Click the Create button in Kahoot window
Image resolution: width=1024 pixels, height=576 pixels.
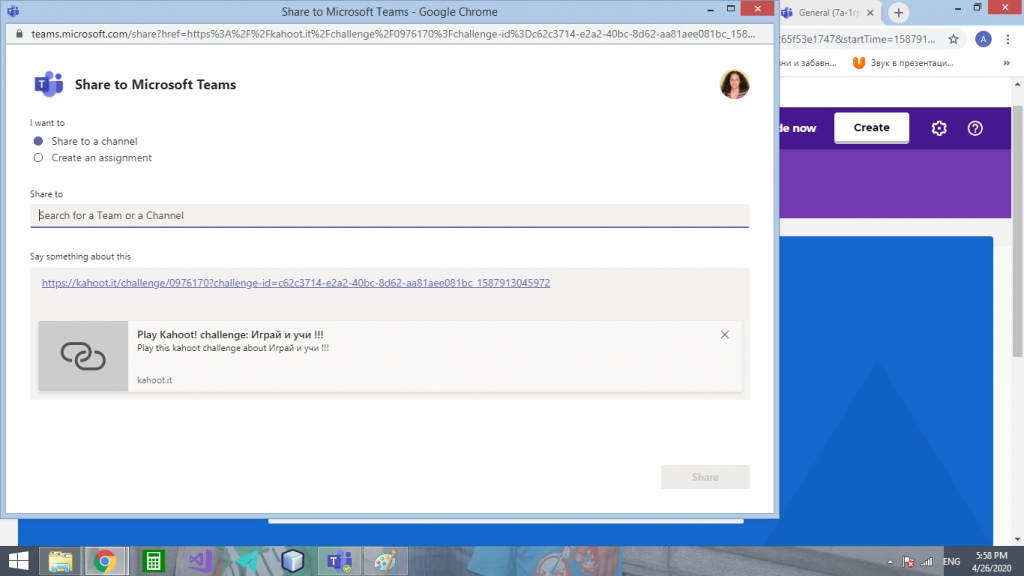point(871,128)
